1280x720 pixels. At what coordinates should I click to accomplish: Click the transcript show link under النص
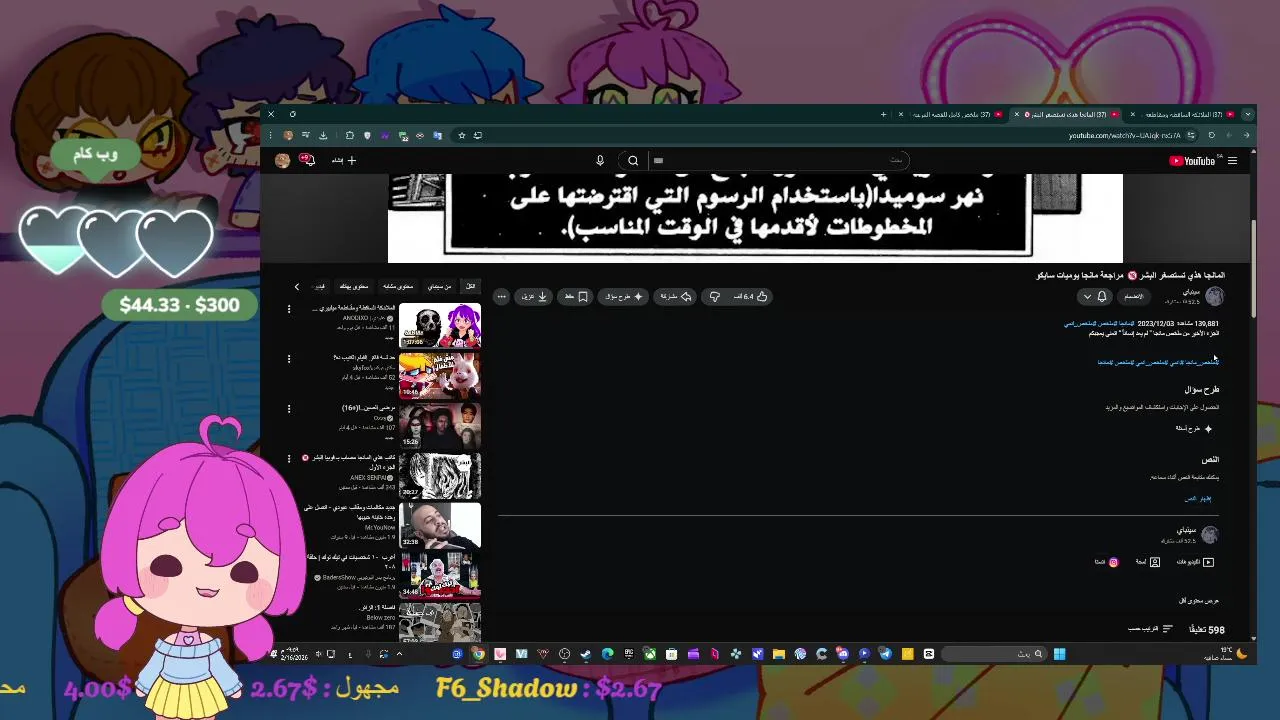1198,498
